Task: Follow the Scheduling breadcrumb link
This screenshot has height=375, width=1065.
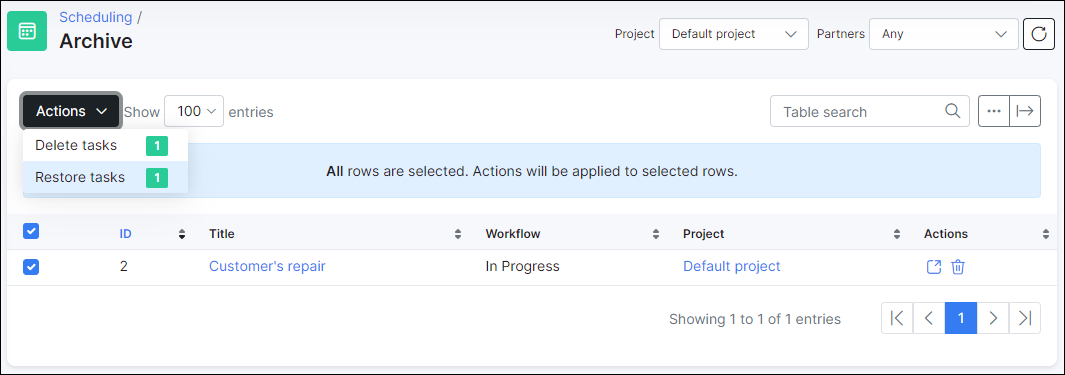Action: coord(96,17)
